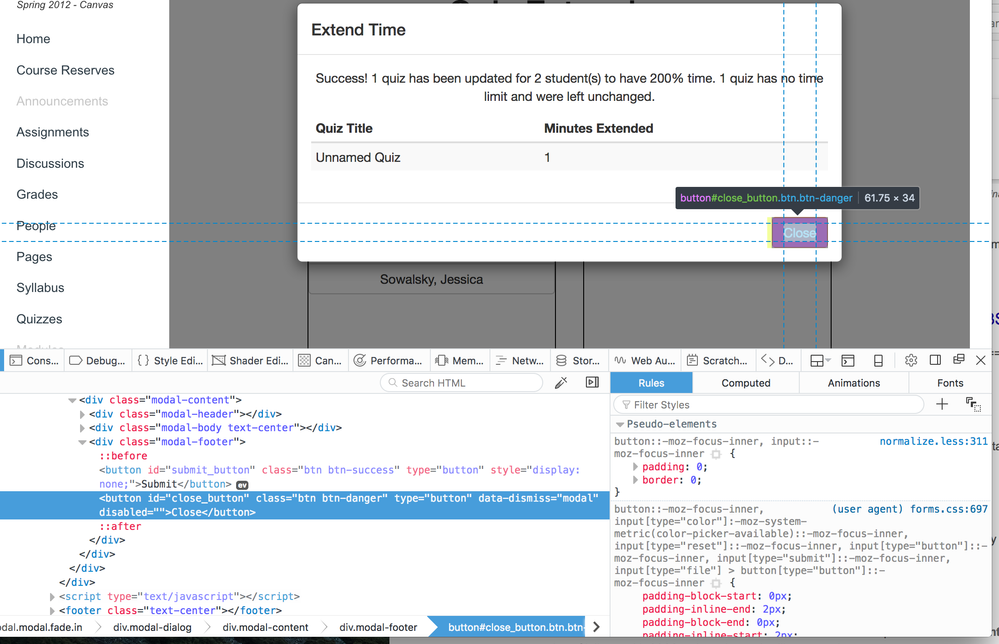Click the ev event listener badge
Image resolution: width=999 pixels, height=644 pixels.
pos(242,485)
